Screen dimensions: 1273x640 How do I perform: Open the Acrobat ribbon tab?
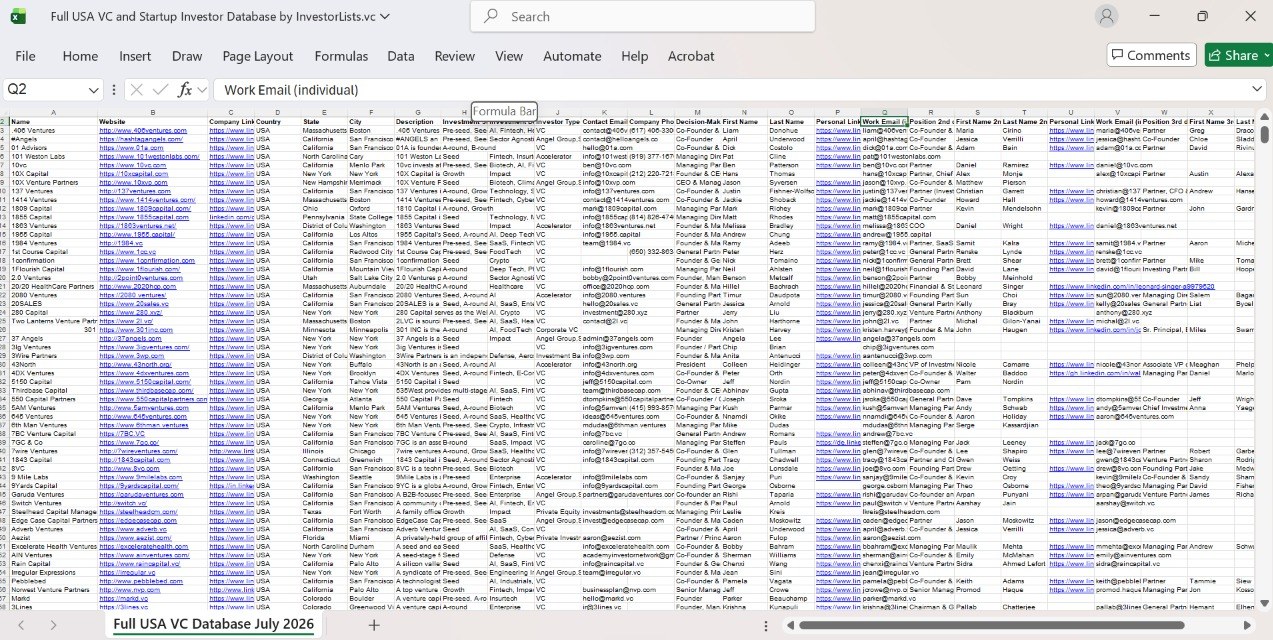[x=691, y=56]
